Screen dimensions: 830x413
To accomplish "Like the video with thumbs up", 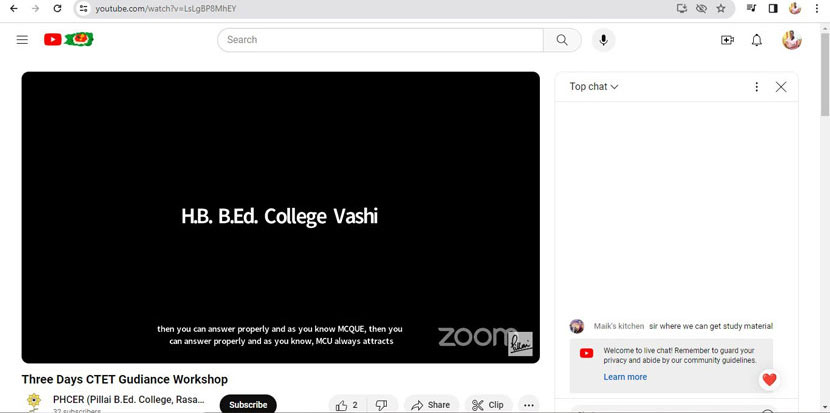I will point(347,405).
